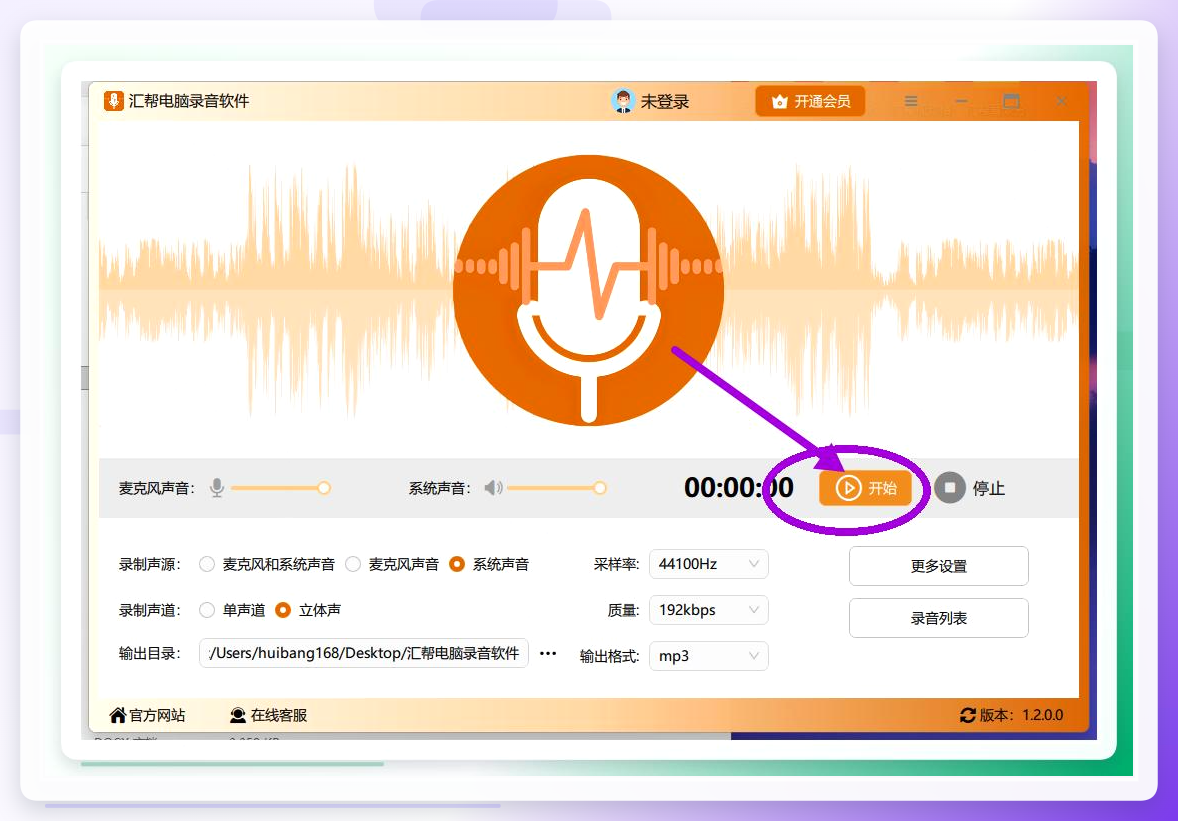
Task: Start recording with the 开始 button
Action: click(865, 488)
